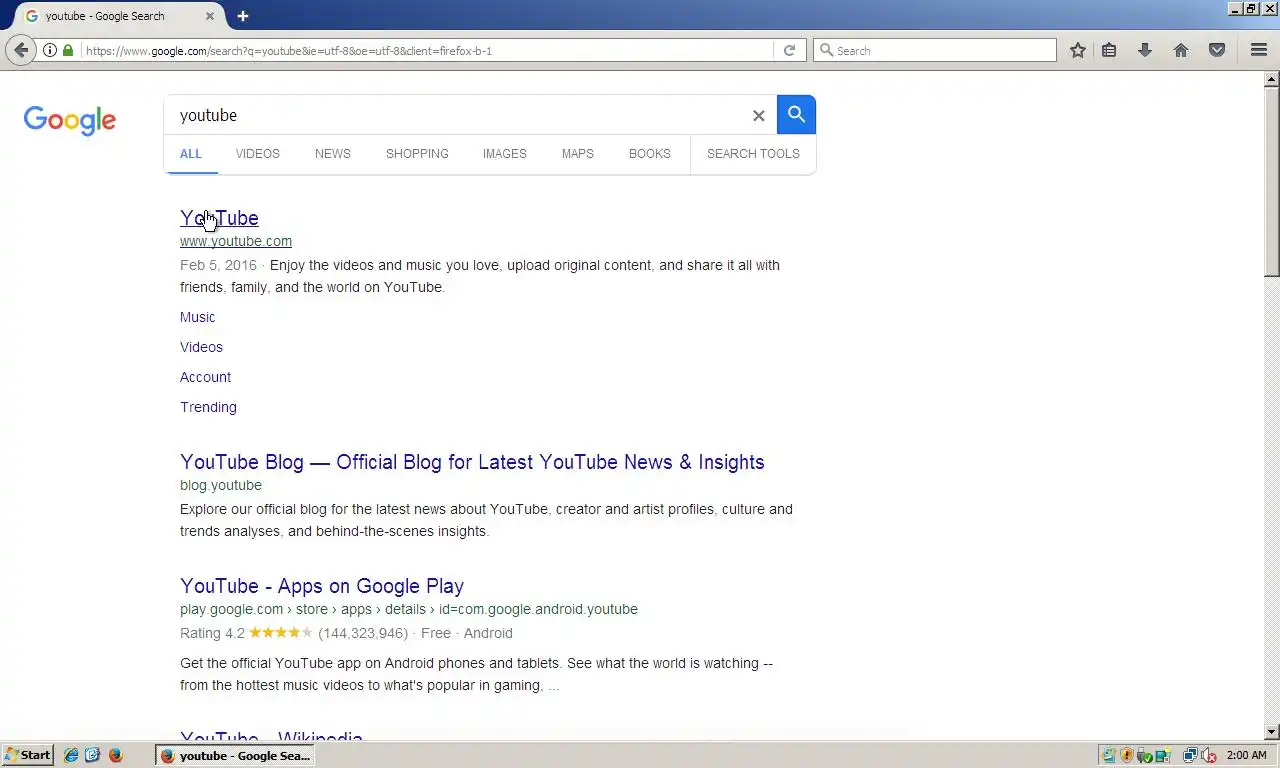1280x768 pixels.
Task: Switch to IMAGES search tab
Action: click(x=505, y=154)
